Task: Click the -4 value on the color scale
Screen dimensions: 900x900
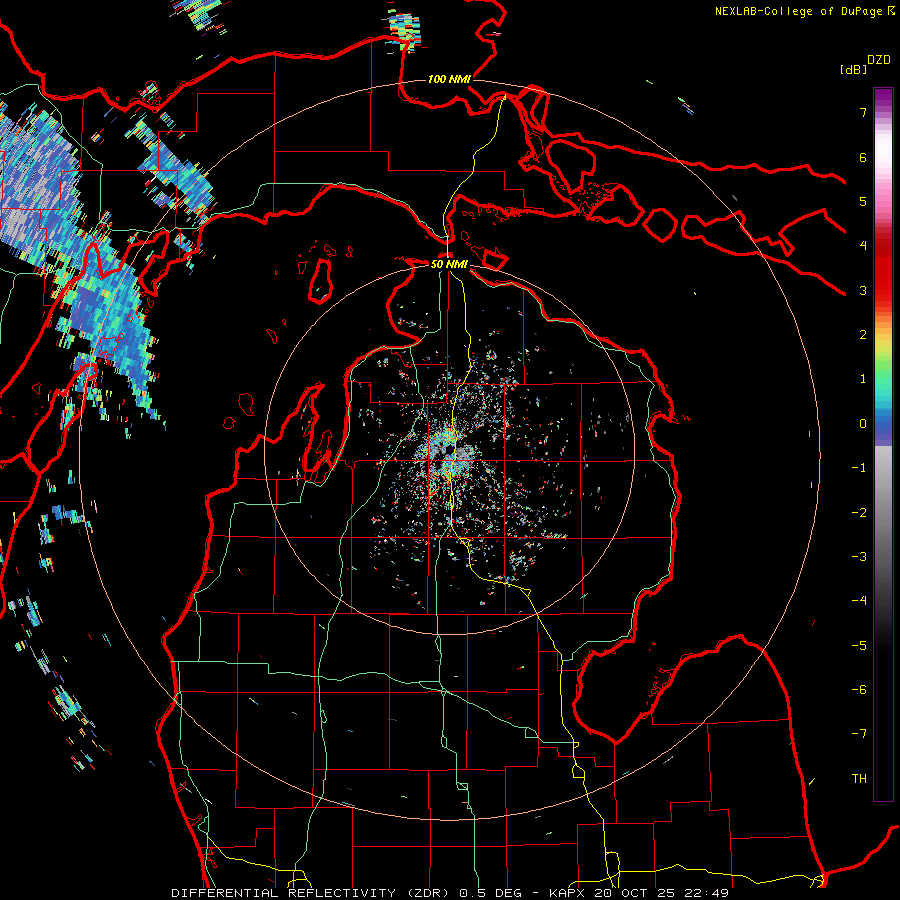Action: [x=859, y=601]
